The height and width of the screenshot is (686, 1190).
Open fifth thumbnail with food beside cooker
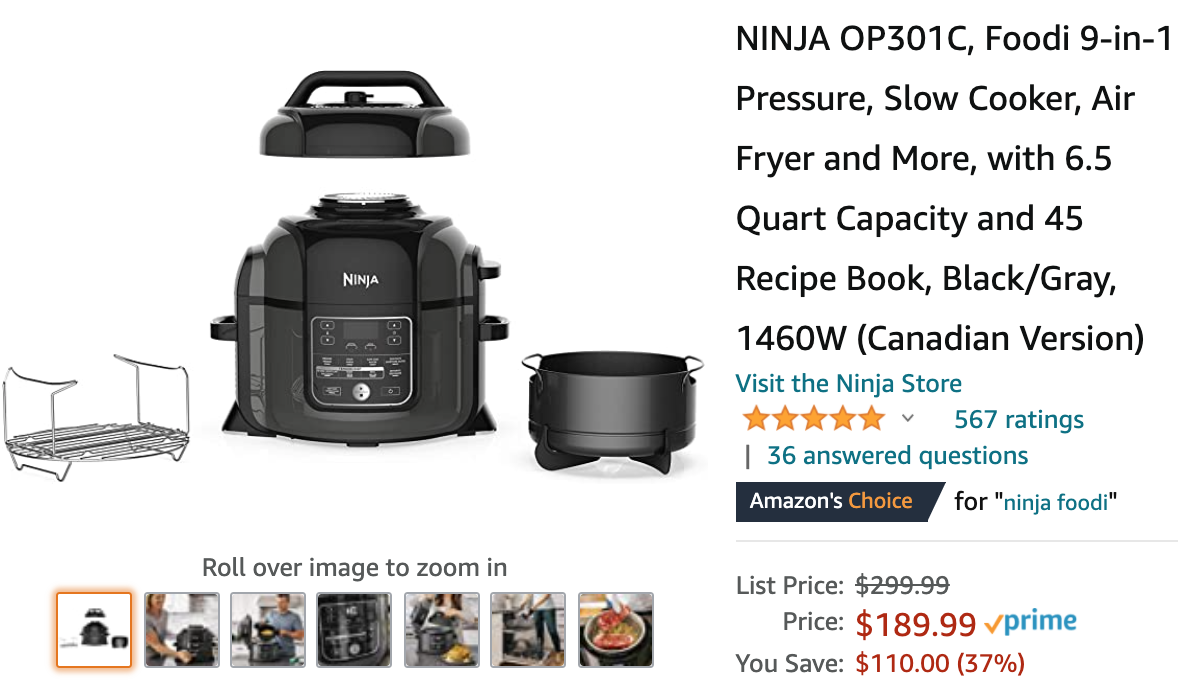click(442, 630)
